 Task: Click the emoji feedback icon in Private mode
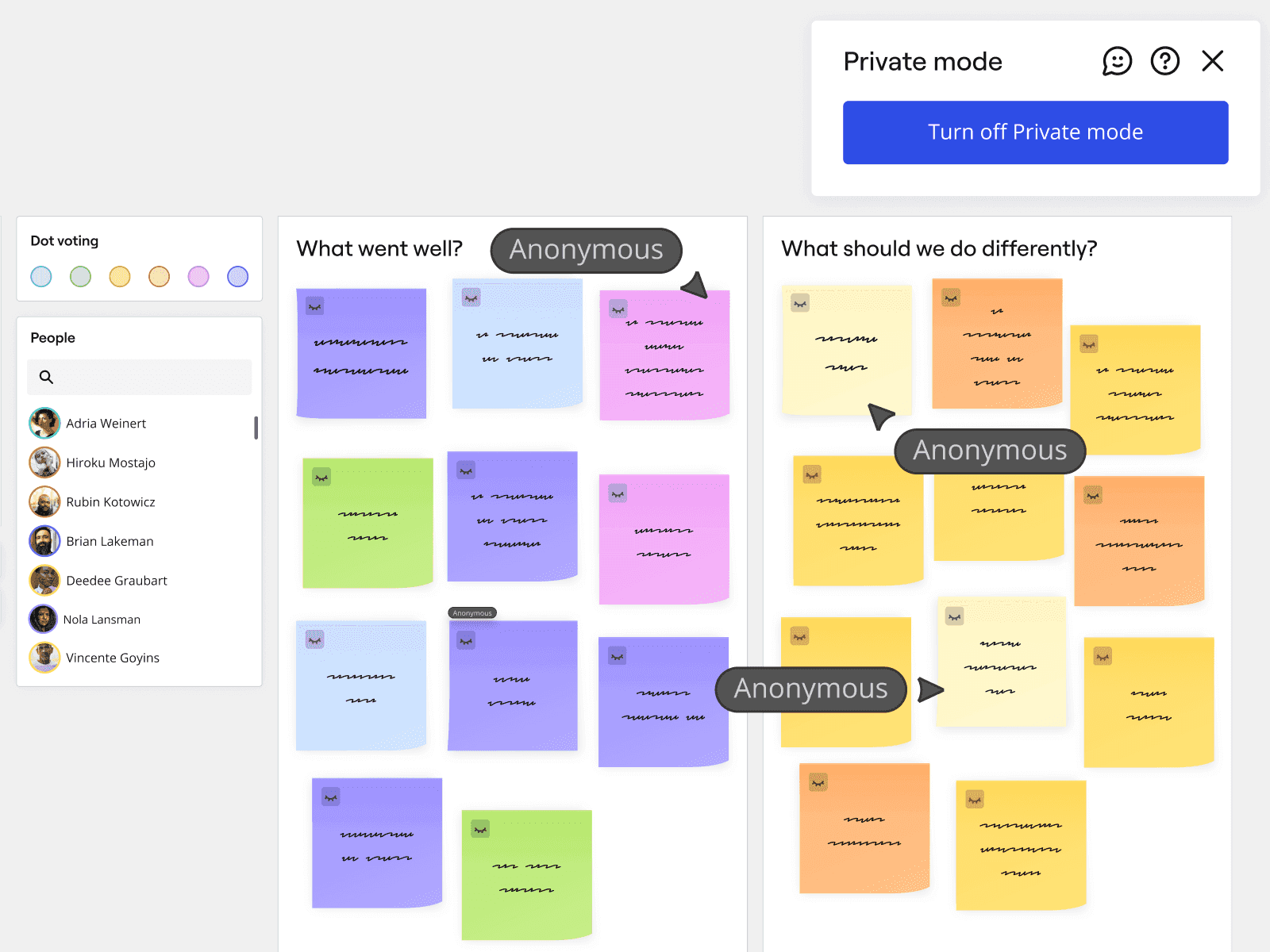pyautogui.click(x=1117, y=61)
